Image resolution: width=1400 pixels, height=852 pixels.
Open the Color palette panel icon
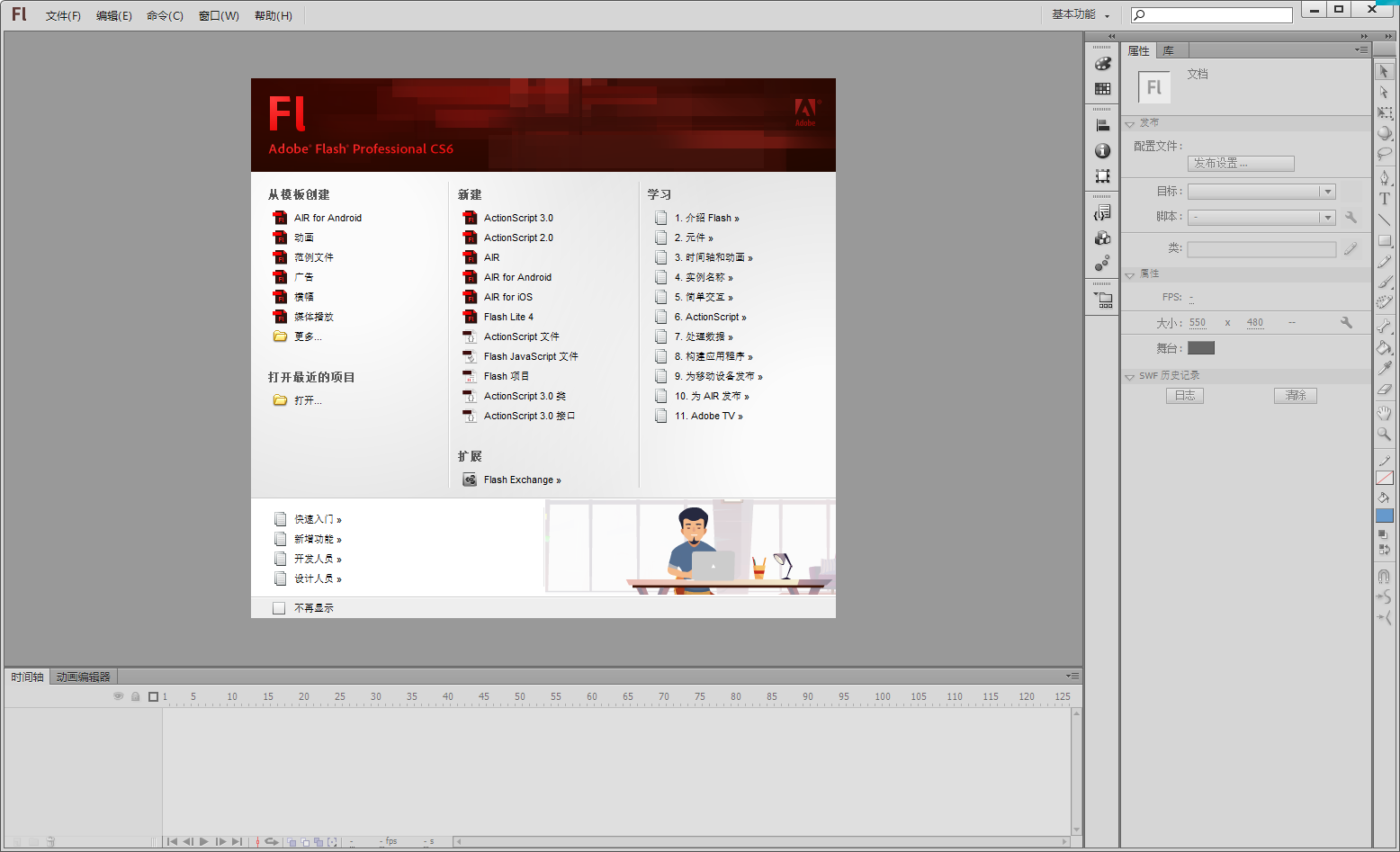tap(1102, 64)
